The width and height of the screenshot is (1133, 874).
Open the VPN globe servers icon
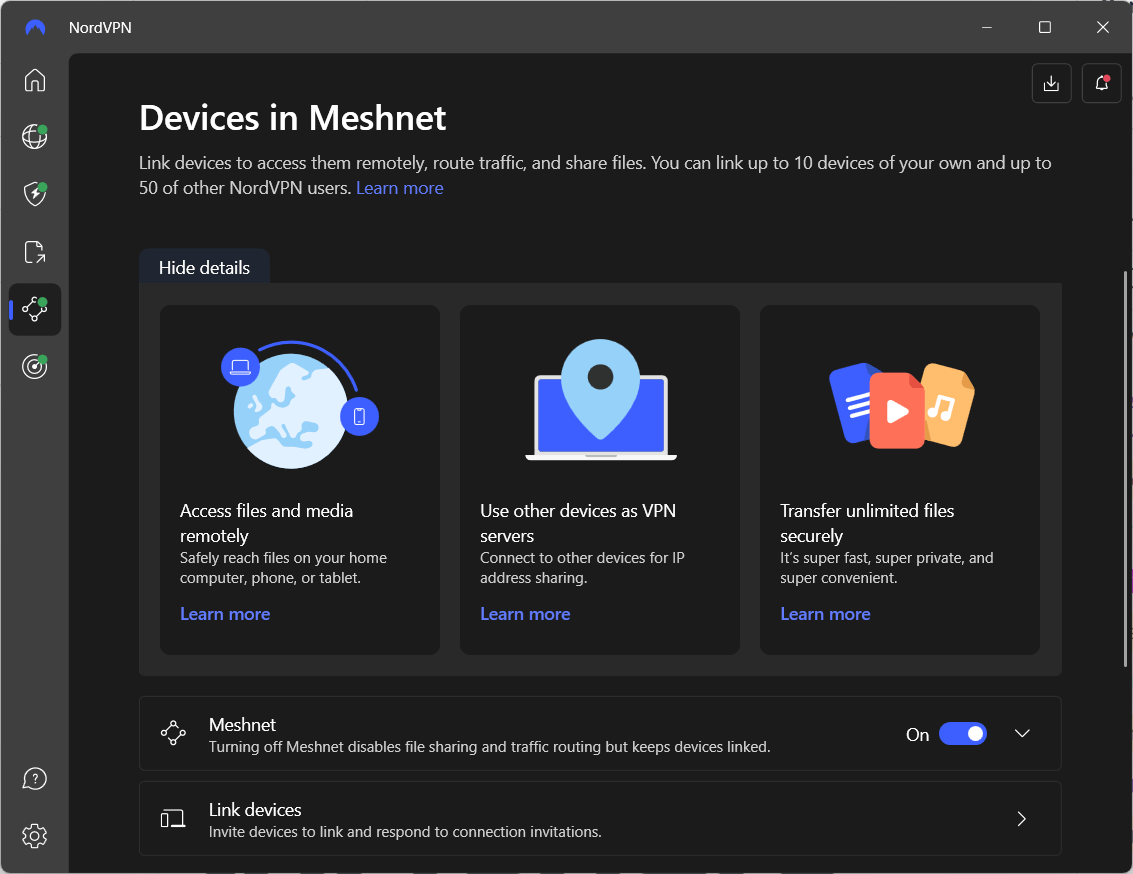(35, 137)
